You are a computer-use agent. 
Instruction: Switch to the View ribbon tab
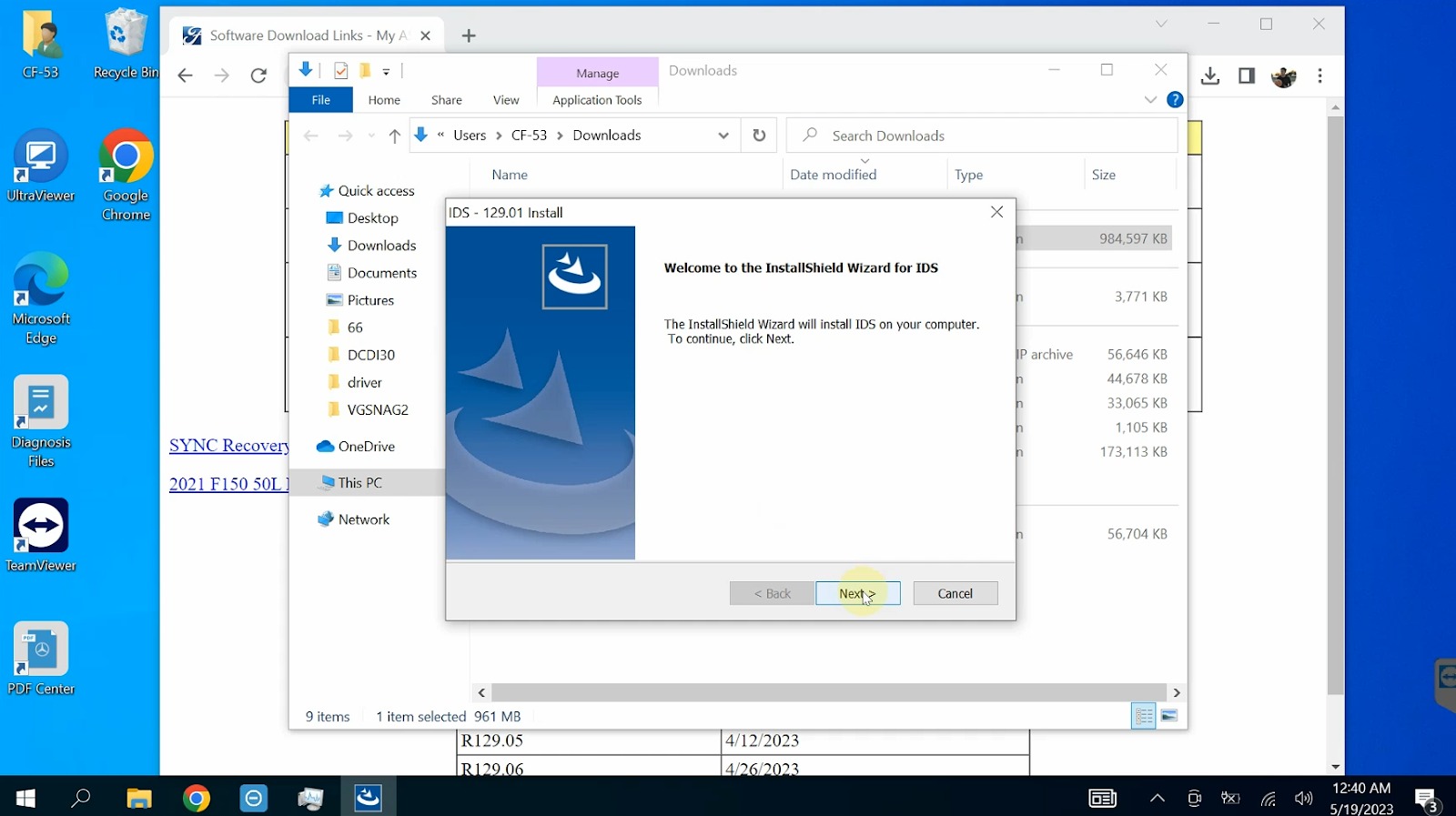(x=506, y=100)
